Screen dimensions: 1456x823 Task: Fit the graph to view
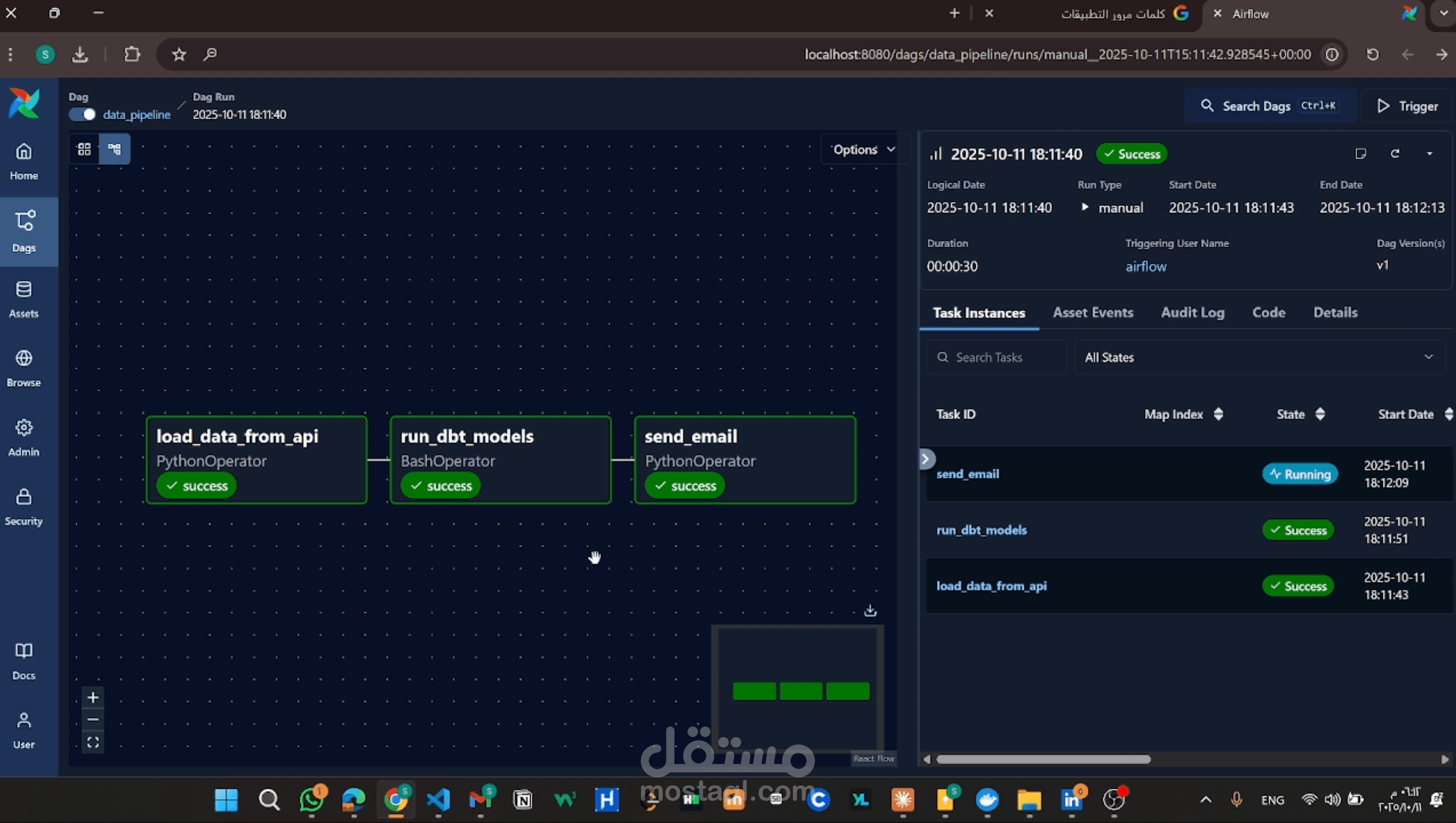[x=93, y=742]
